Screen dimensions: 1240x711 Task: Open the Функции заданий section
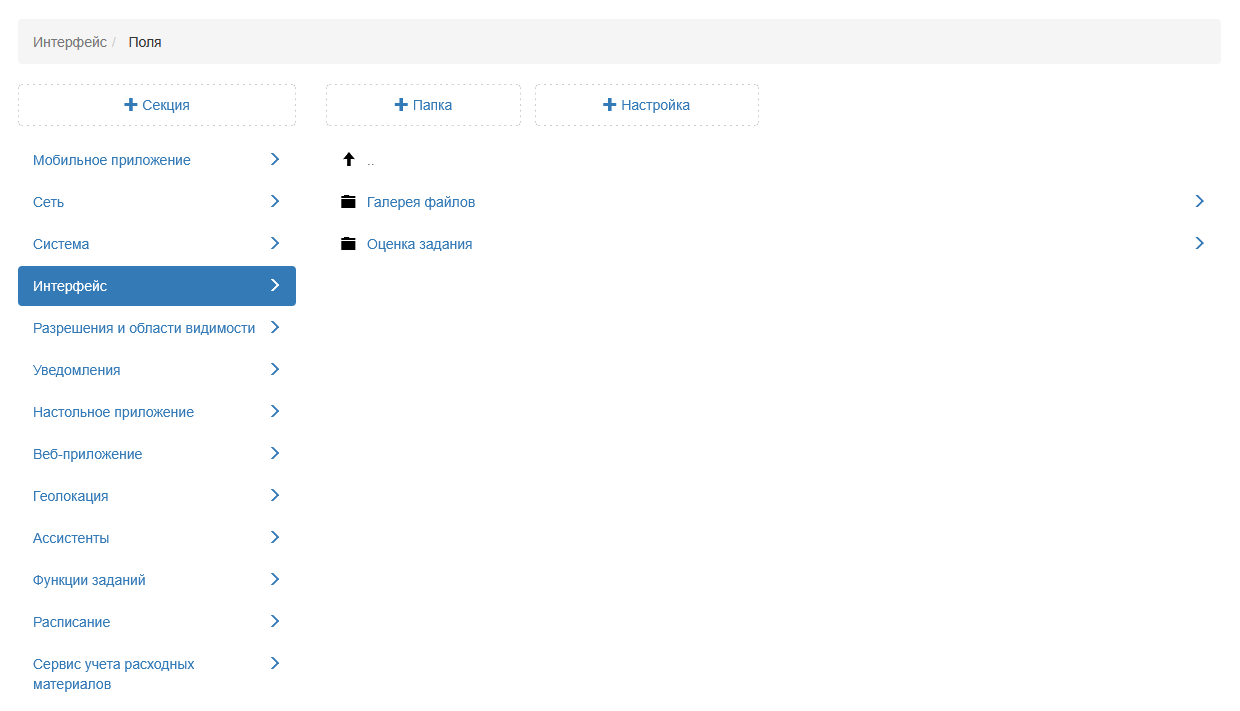click(89, 580)
